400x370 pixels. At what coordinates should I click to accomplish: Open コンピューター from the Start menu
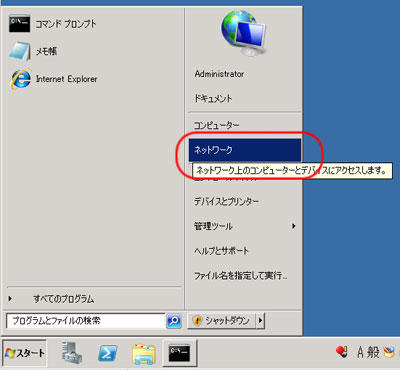point(216,125)
